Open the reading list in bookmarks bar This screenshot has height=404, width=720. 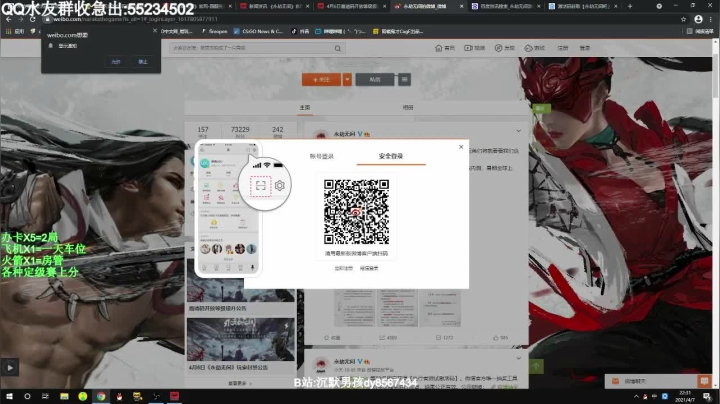[700, 31]
